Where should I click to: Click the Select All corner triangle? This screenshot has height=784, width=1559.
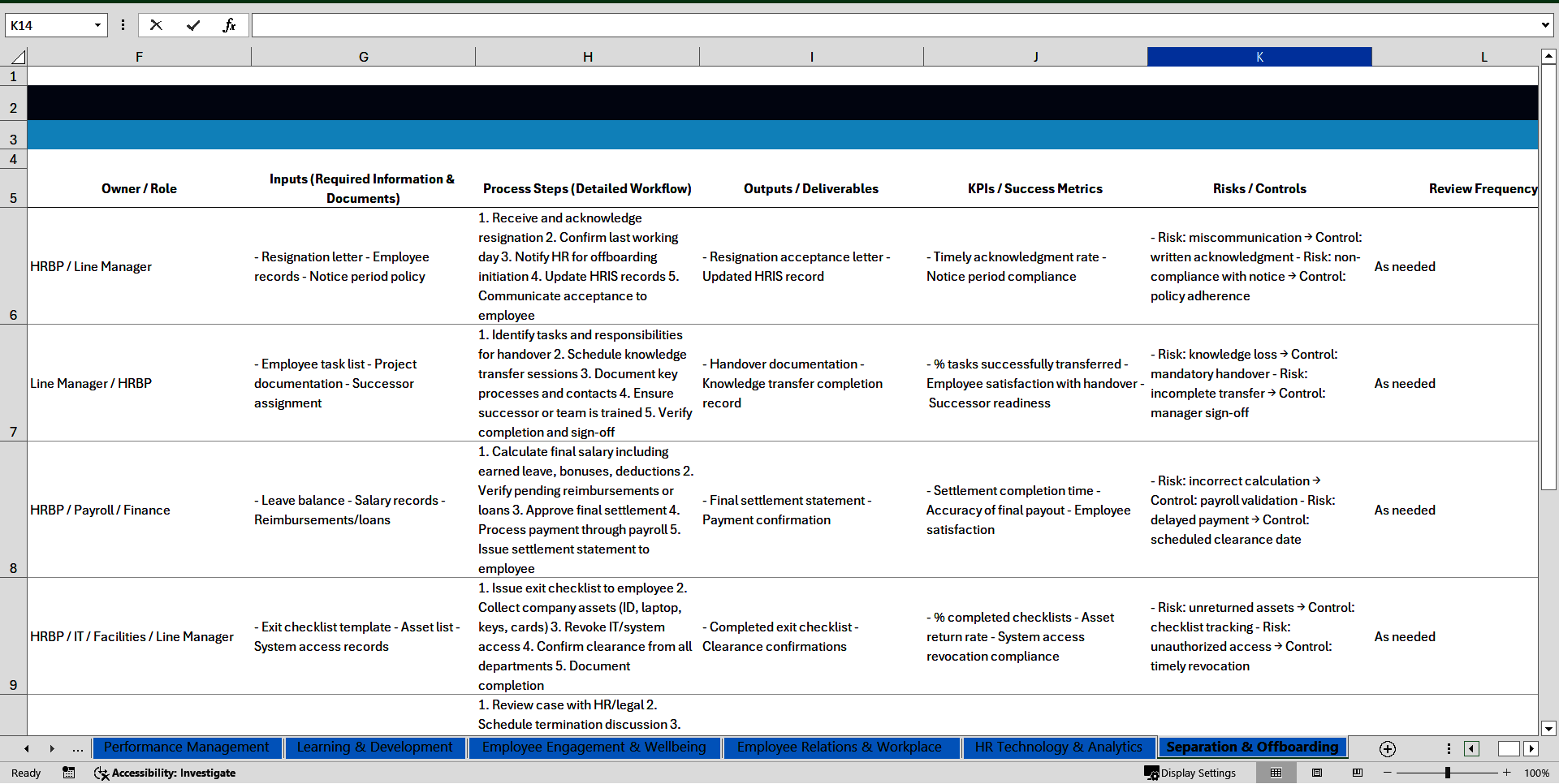coord(17,57)
